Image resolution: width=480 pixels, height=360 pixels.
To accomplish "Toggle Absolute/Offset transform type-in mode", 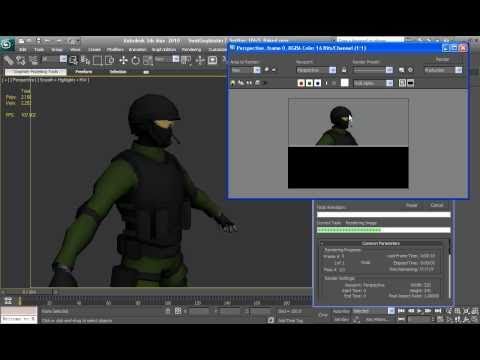I will pos(178,311).
